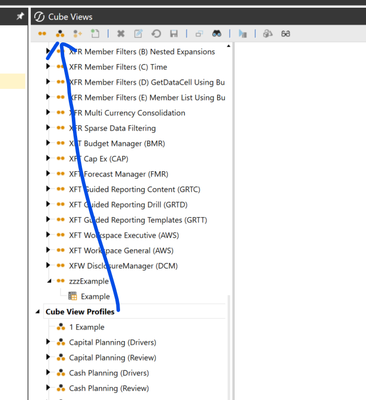Select the Cube View Profiles heading
The width and height of the screenshot is (366, 400).
[80, 312]
